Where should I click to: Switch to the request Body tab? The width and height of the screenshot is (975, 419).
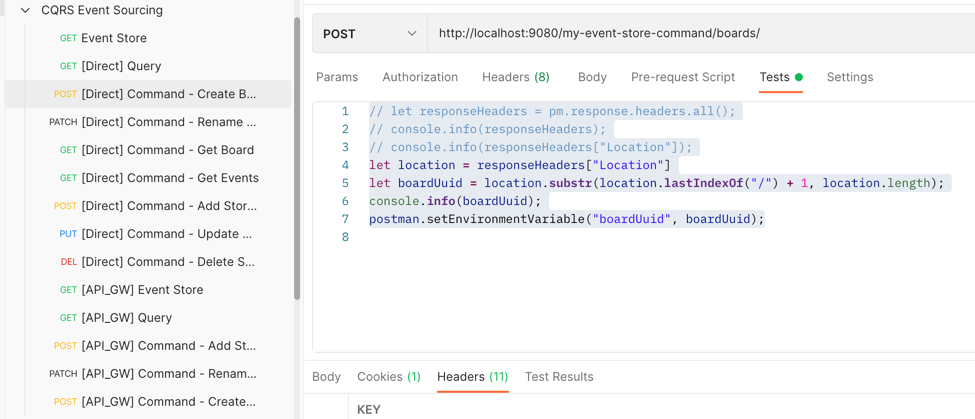pyautogui.click(x=592, y=77)
